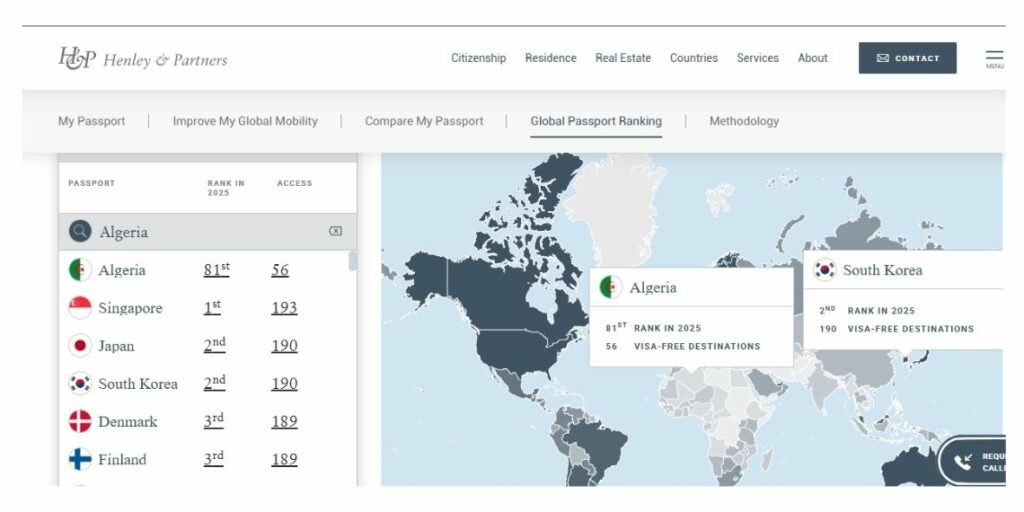Open the hamburger MENU icon
1024x512 pixels.
995,58
